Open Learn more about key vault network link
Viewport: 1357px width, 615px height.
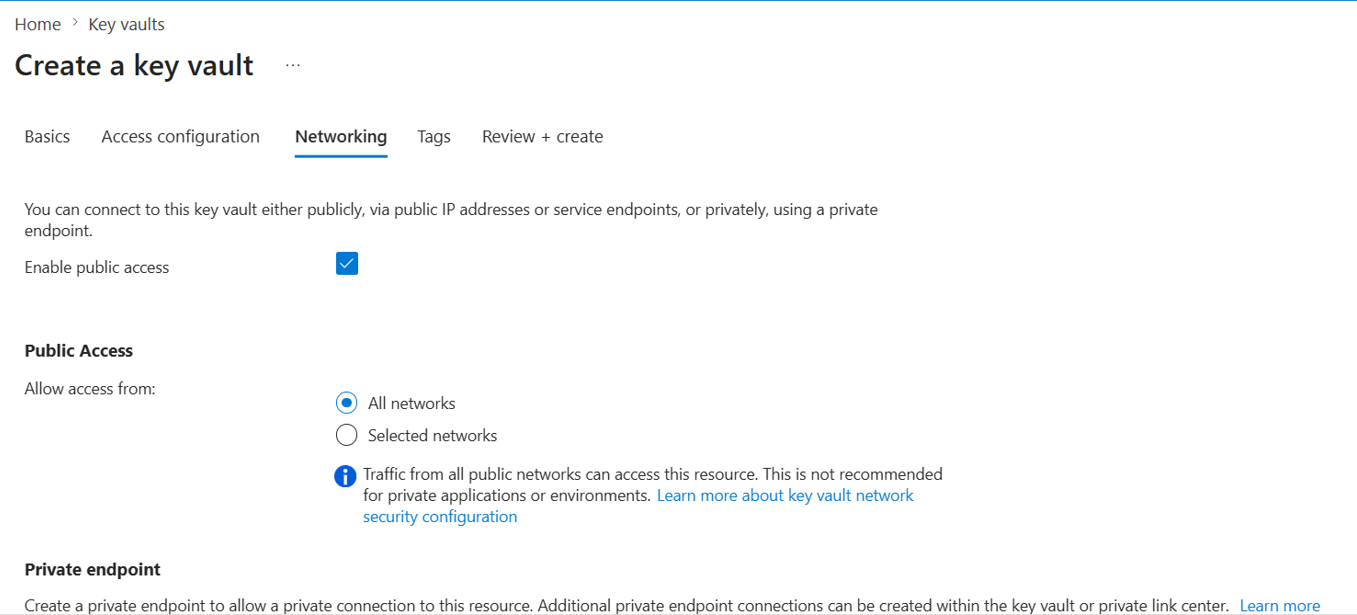coord(785,495)
